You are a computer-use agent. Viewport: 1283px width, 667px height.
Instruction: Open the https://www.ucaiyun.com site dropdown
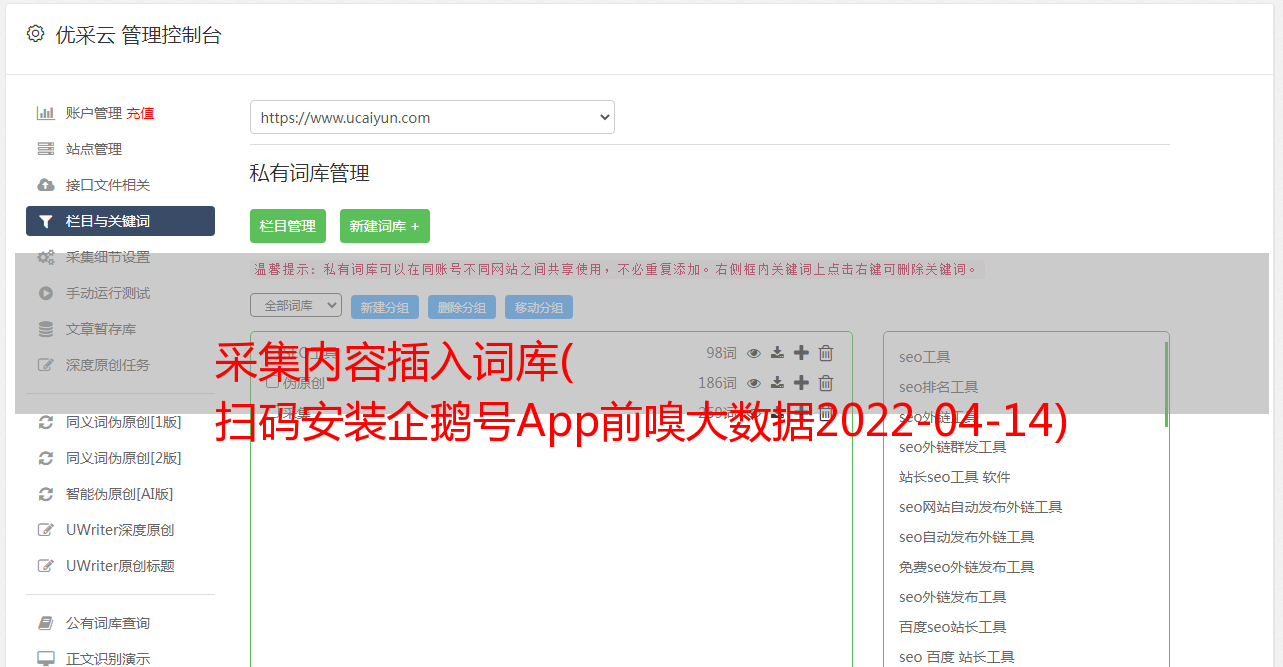(432, 117)
